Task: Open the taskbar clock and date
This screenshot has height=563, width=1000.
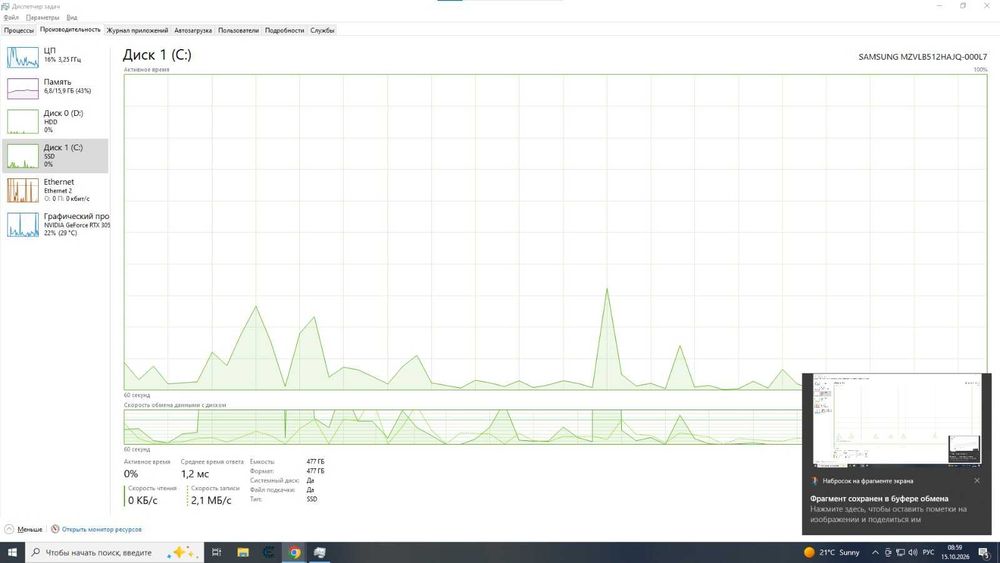Action: click(x=955, y=552)
